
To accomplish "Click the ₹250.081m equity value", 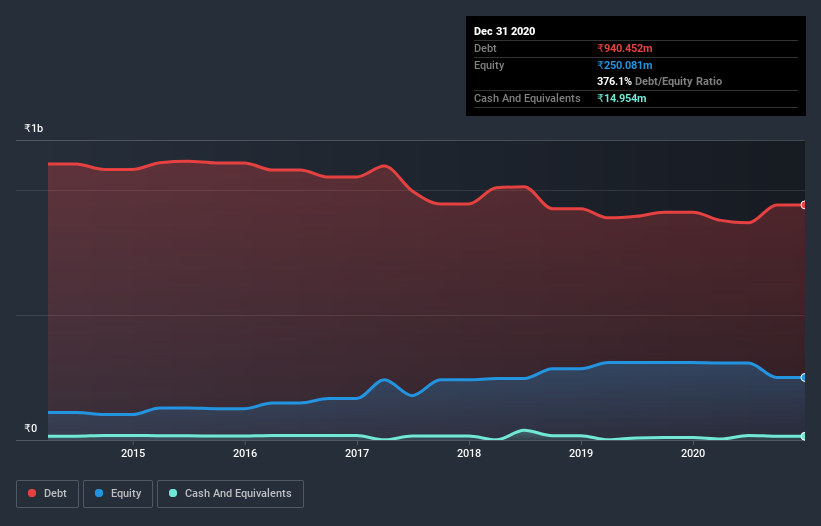I will click(625, 65).
